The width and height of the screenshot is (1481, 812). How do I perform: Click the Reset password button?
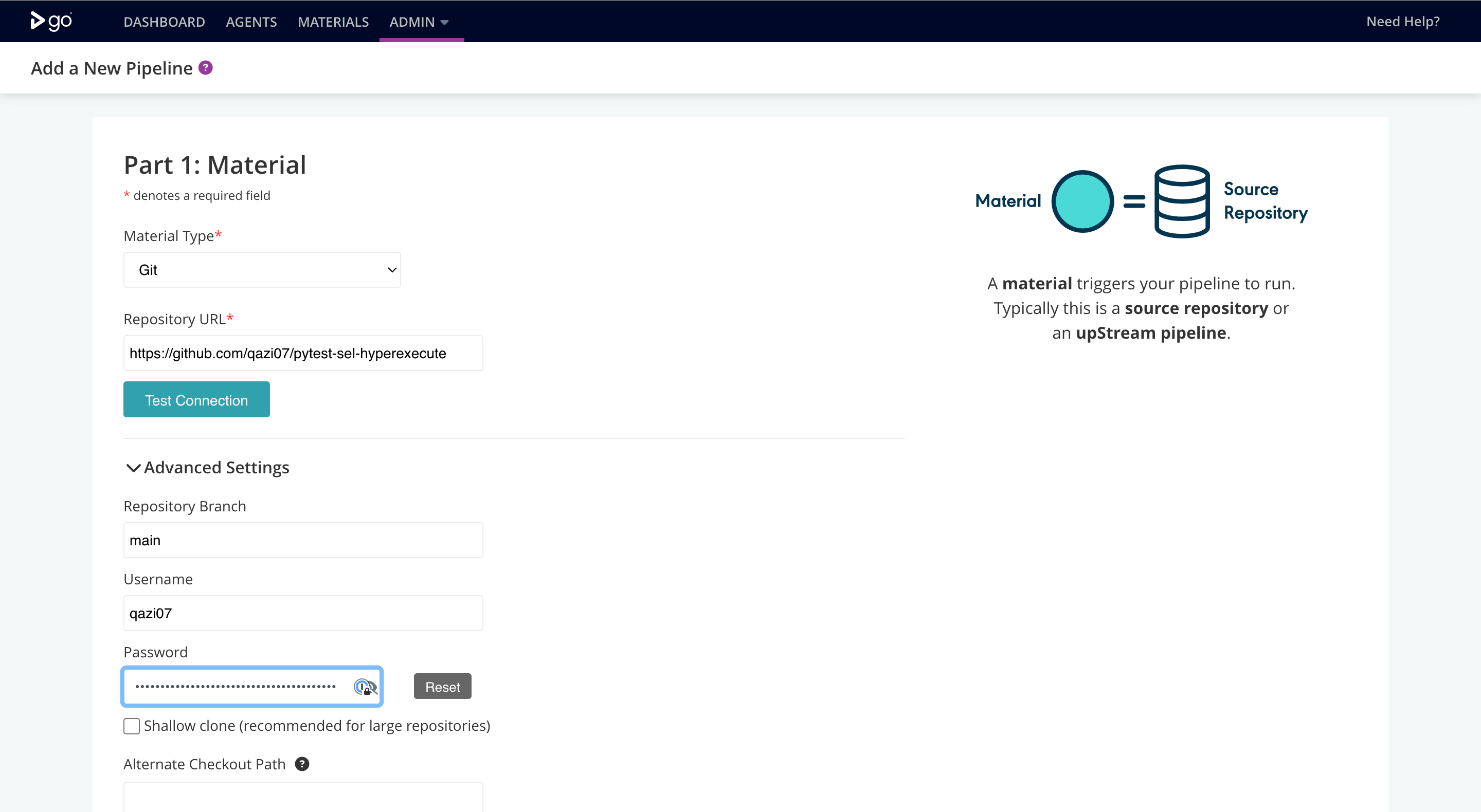(442, 686)
